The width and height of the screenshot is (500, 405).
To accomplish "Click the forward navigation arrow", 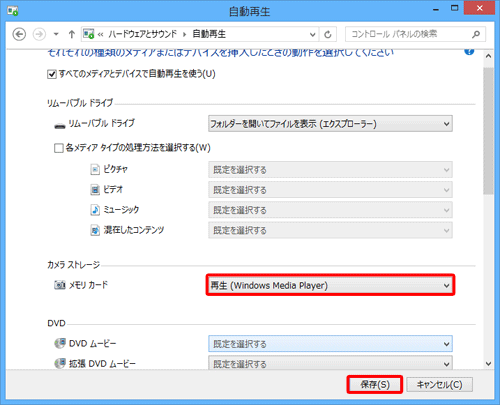I will 39,34.
